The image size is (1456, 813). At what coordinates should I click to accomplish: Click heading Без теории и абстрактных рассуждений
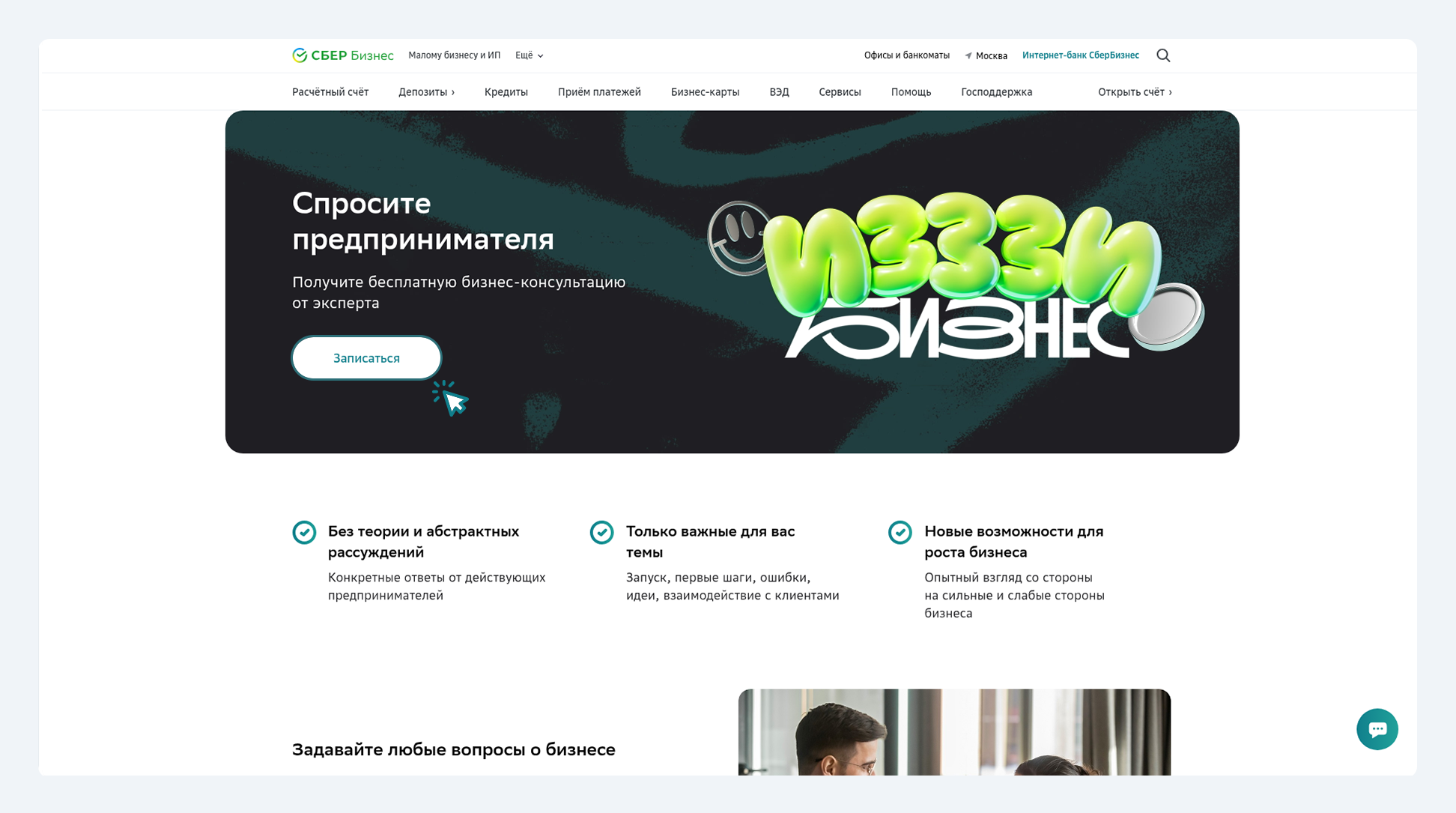click(x=423, y=542)
